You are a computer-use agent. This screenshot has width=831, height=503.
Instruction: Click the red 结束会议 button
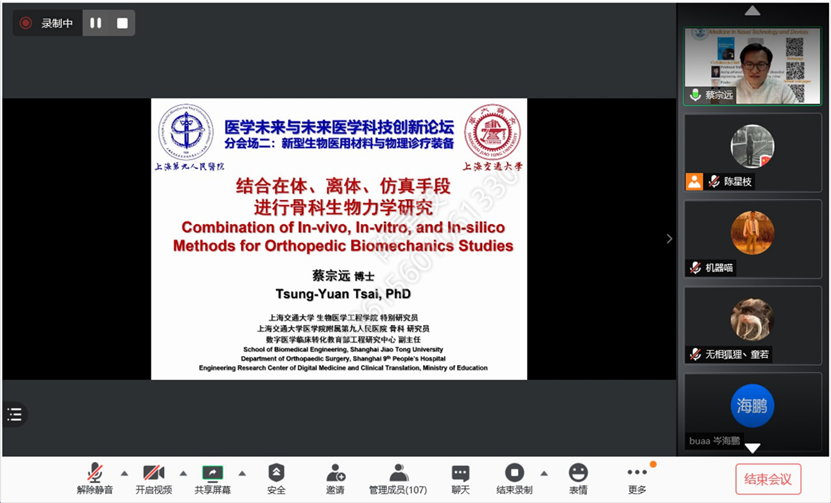point(768,479)
